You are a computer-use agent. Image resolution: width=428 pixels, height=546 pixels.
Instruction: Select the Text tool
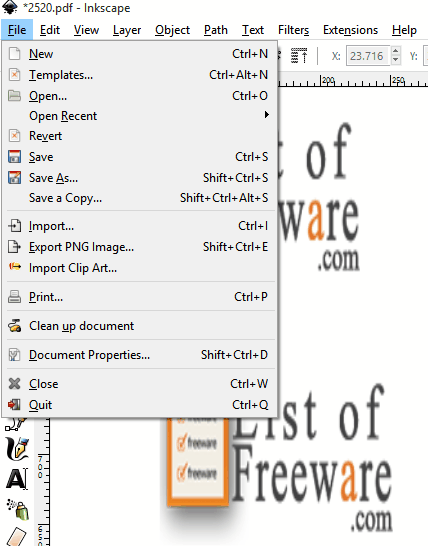[17, 479]
